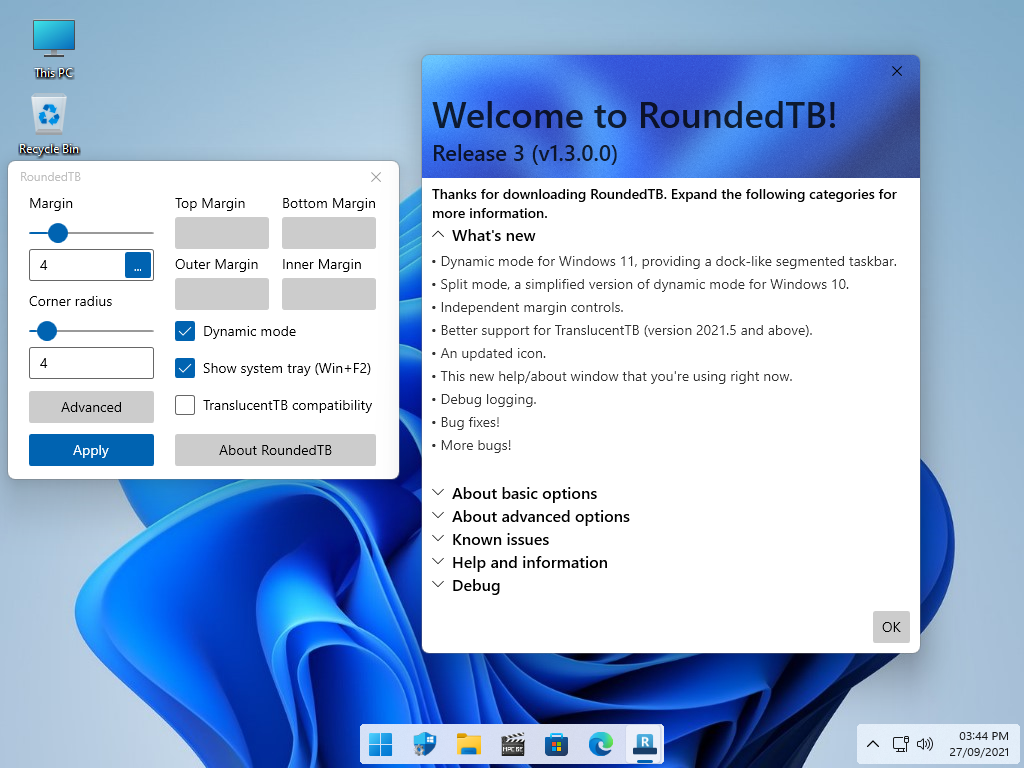
Task: Click the Margin value input field
Action: click(77, 265)
